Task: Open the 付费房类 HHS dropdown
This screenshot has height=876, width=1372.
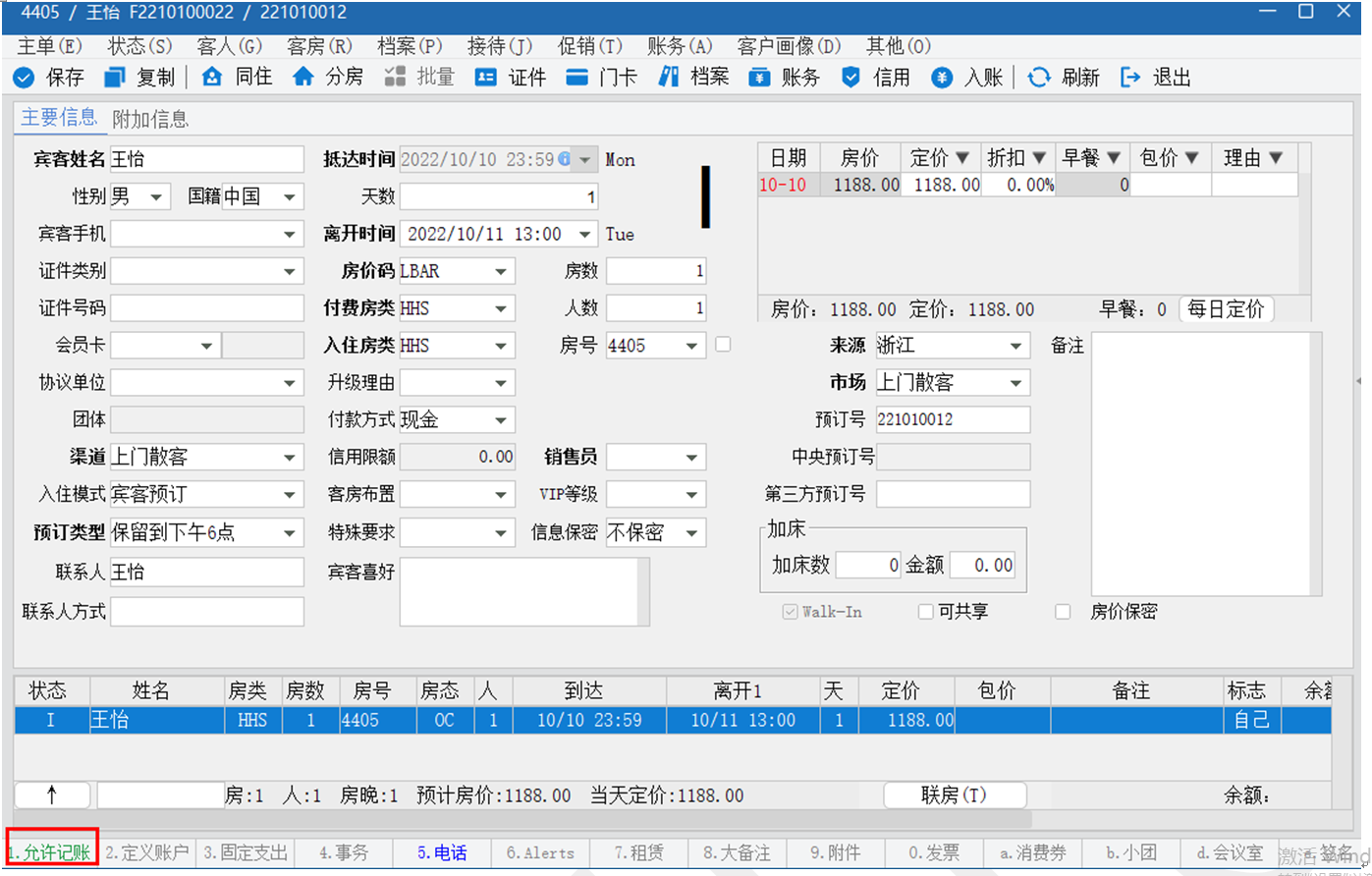Action: (x=502, y=308)
